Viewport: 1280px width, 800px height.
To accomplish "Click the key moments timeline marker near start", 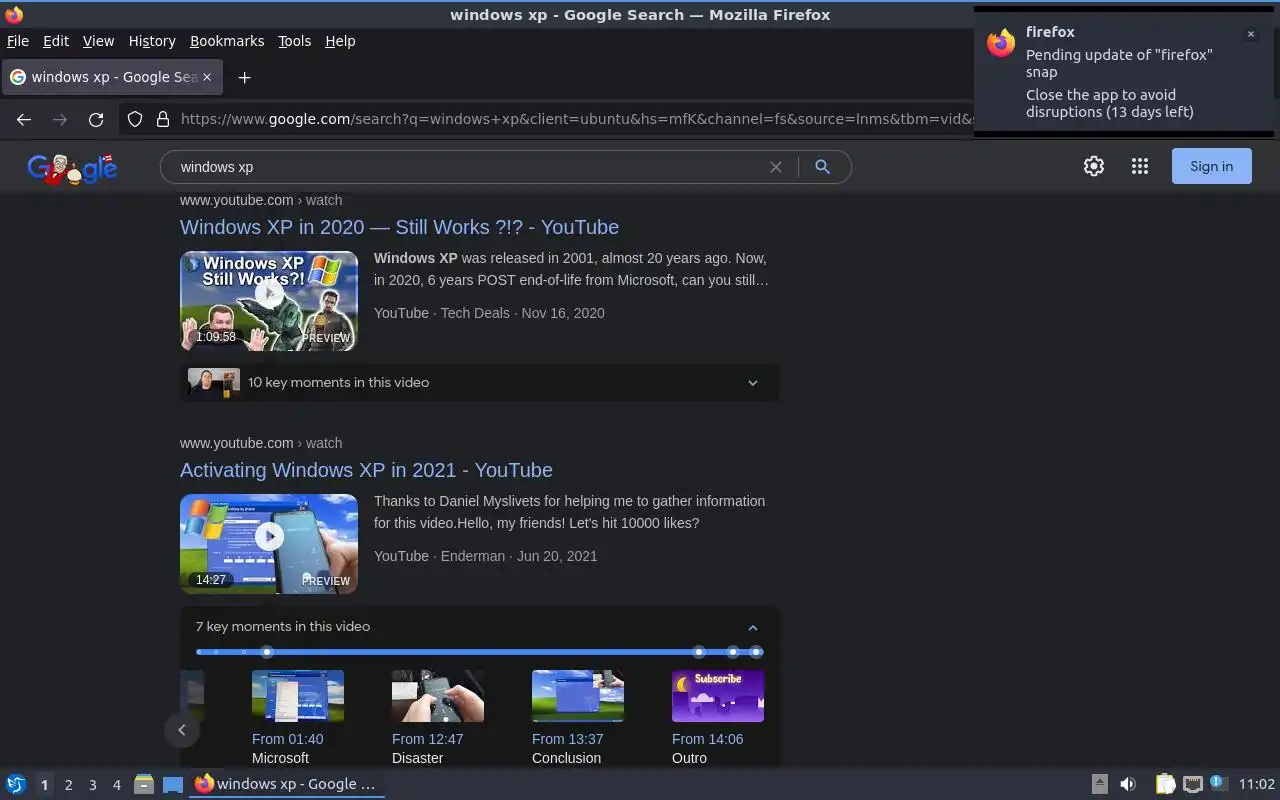I will 267,652.
